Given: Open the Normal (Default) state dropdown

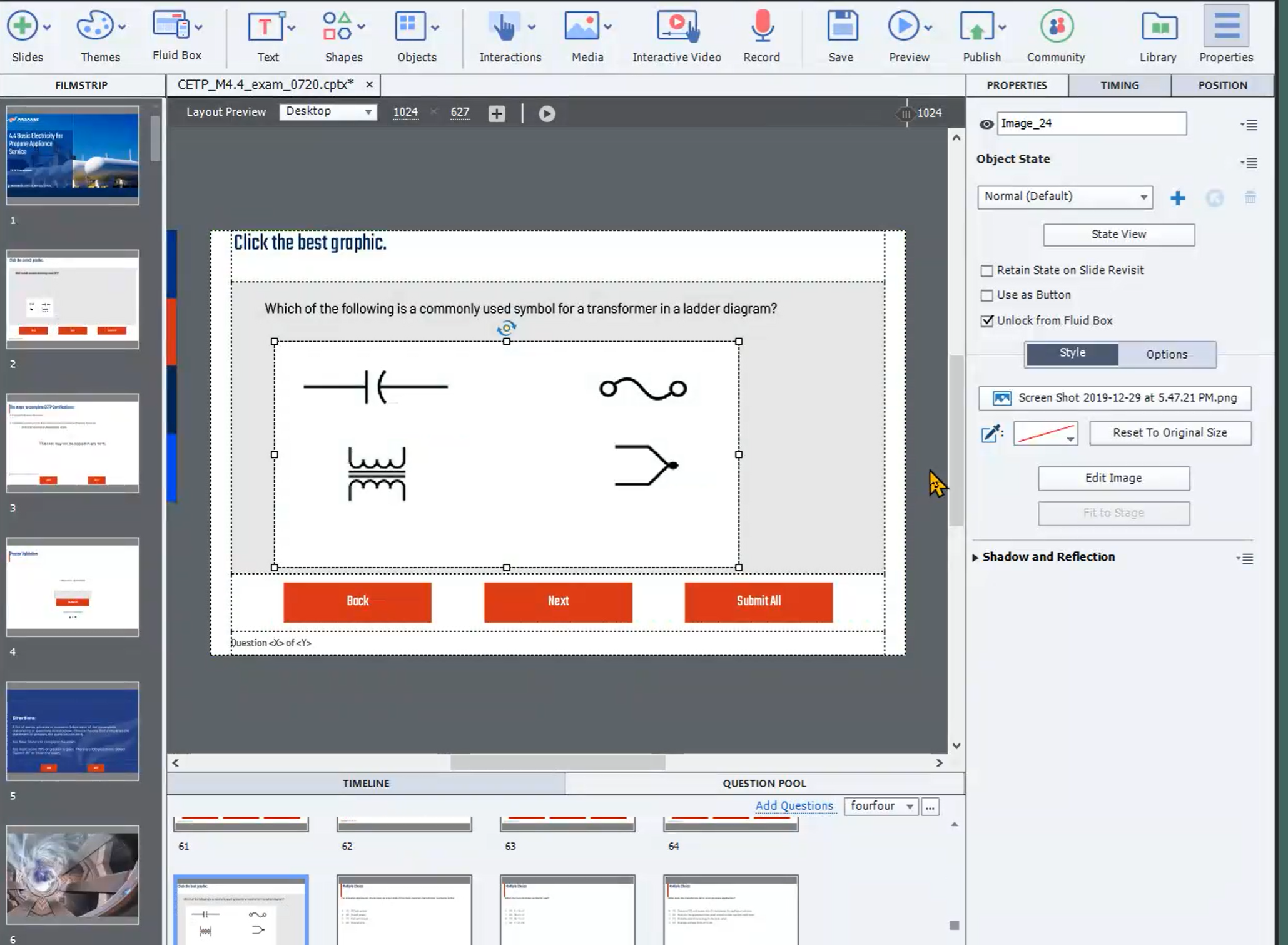Looking at the screenshot, I should click(1064, 197).
